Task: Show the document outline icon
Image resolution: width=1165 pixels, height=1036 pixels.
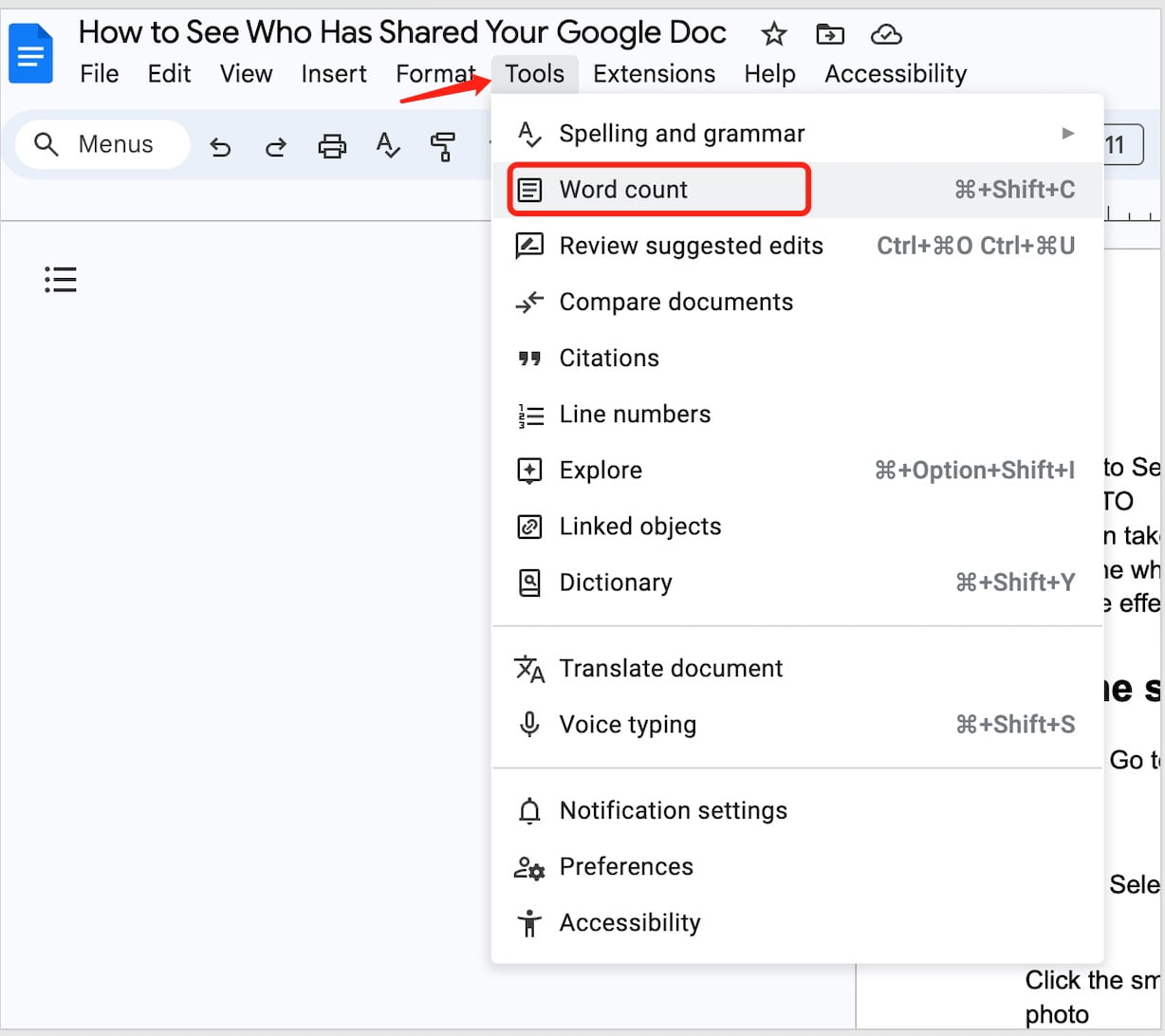Action: [60, 279]
